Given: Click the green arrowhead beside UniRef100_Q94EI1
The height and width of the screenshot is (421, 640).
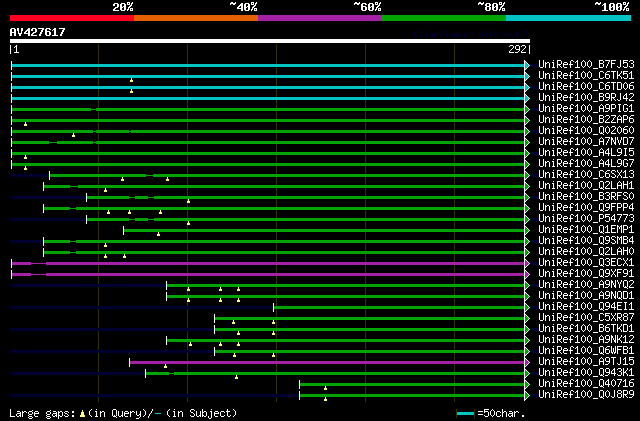Looking at the screenshot, I should pyautogui.click(x=527, y=307).
